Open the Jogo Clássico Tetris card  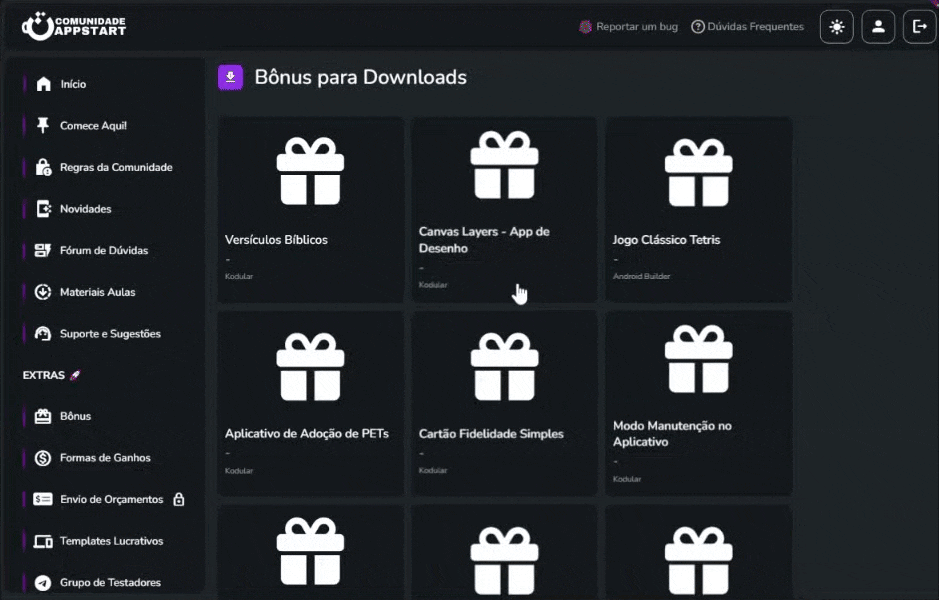tap(698, 208)
